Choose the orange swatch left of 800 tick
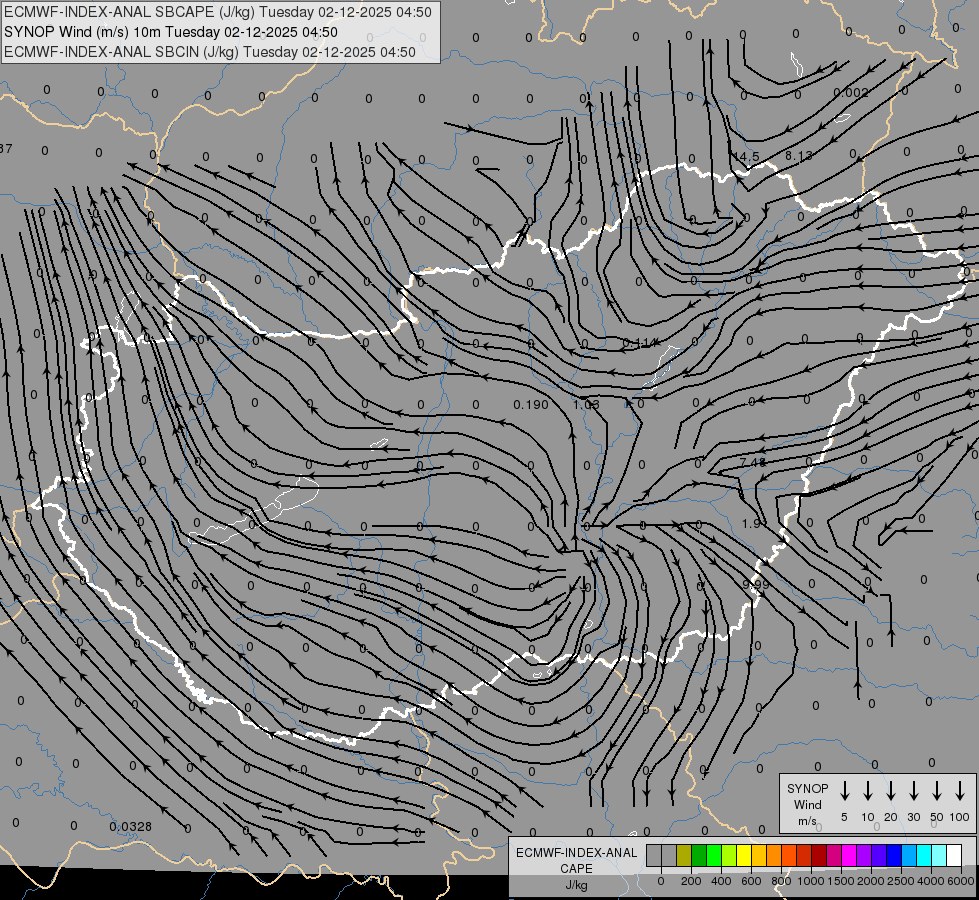 pyautogui.click(x=774, y=855)
